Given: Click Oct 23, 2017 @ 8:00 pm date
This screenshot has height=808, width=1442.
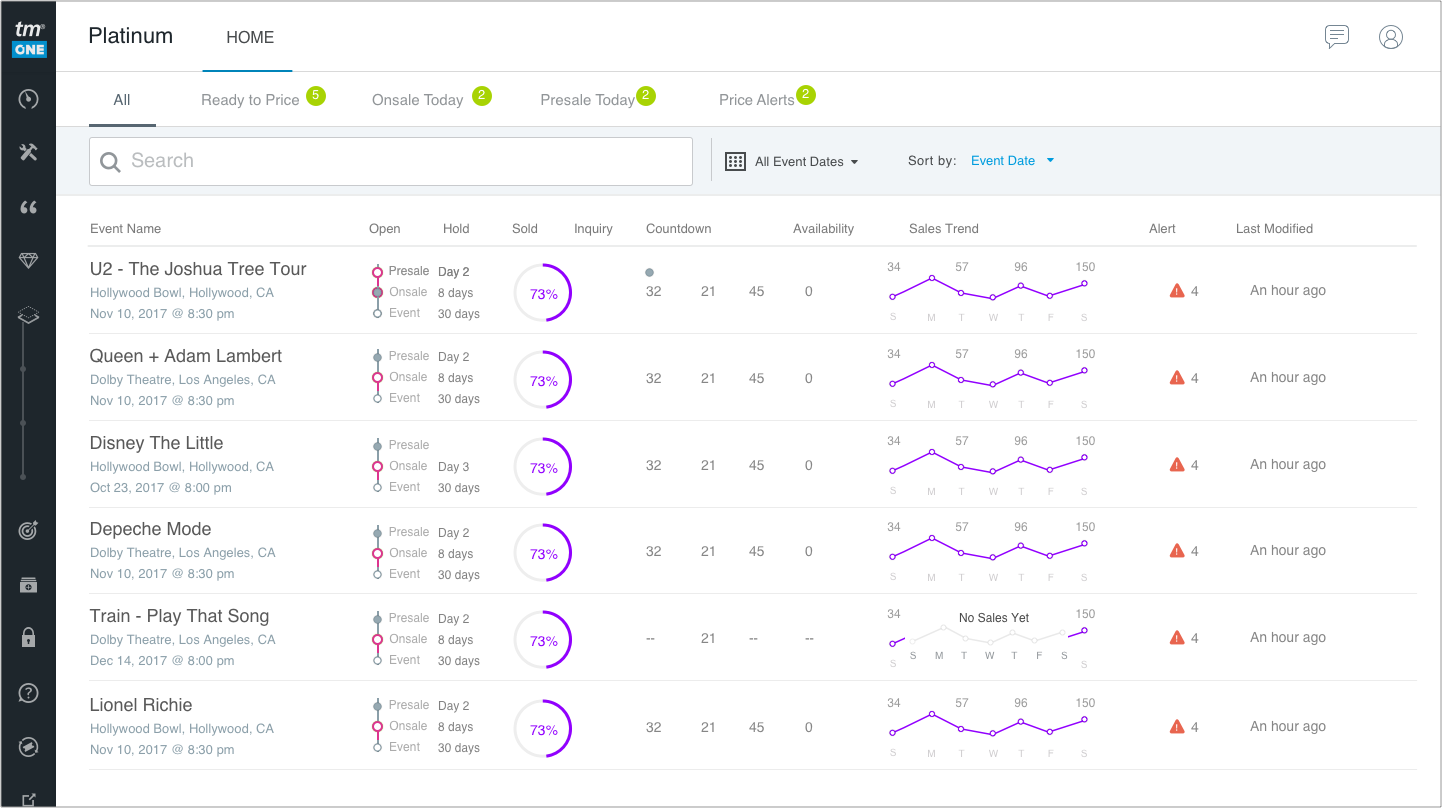Looking at the screenshot, I should 161,488.
